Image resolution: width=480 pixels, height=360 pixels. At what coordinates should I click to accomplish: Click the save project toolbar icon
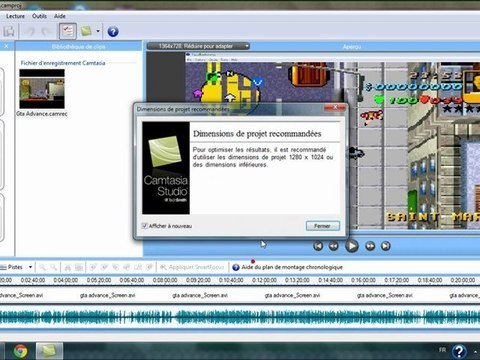coord(9,32)
